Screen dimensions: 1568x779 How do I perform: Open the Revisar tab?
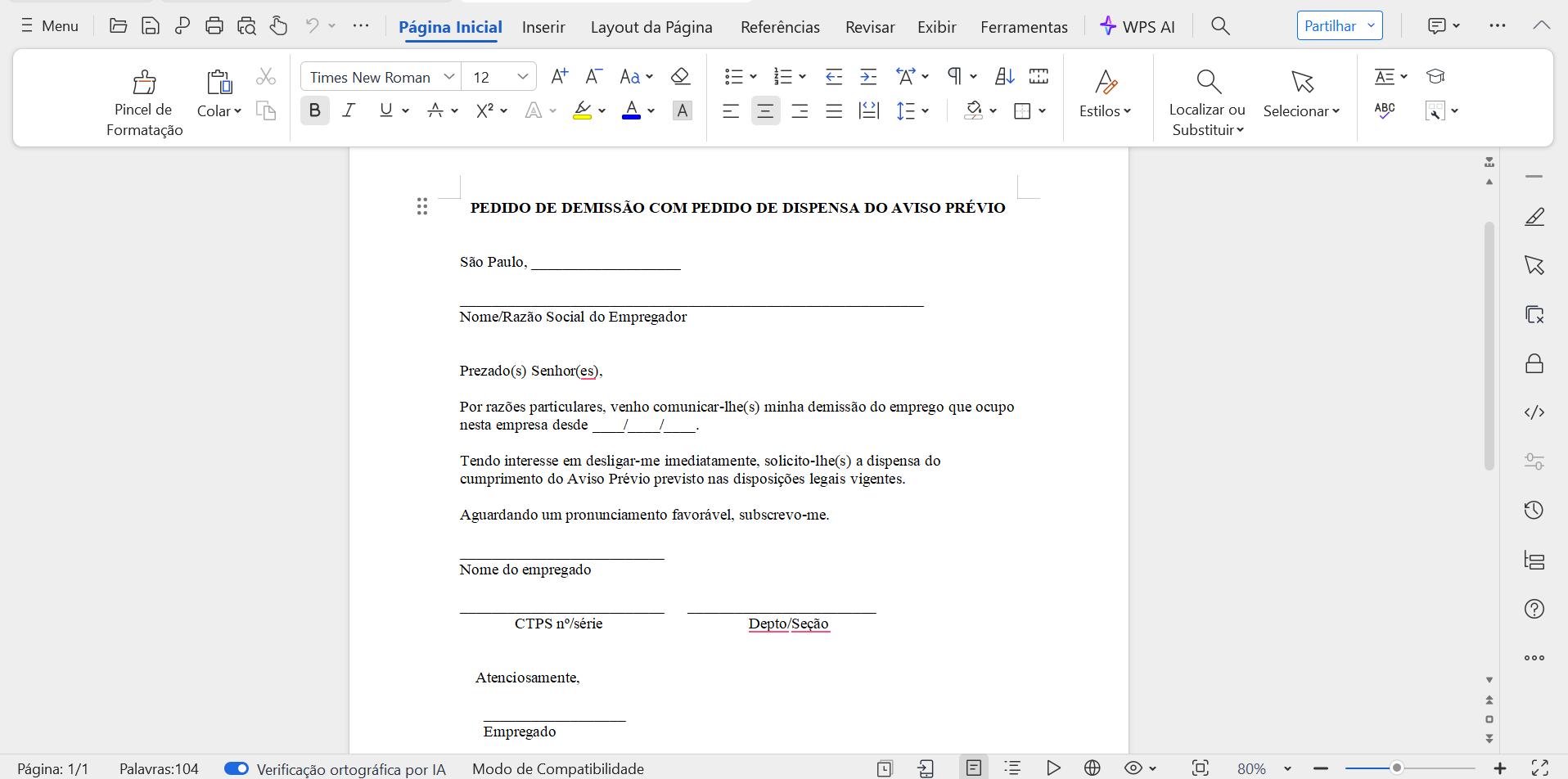point(869,26)
